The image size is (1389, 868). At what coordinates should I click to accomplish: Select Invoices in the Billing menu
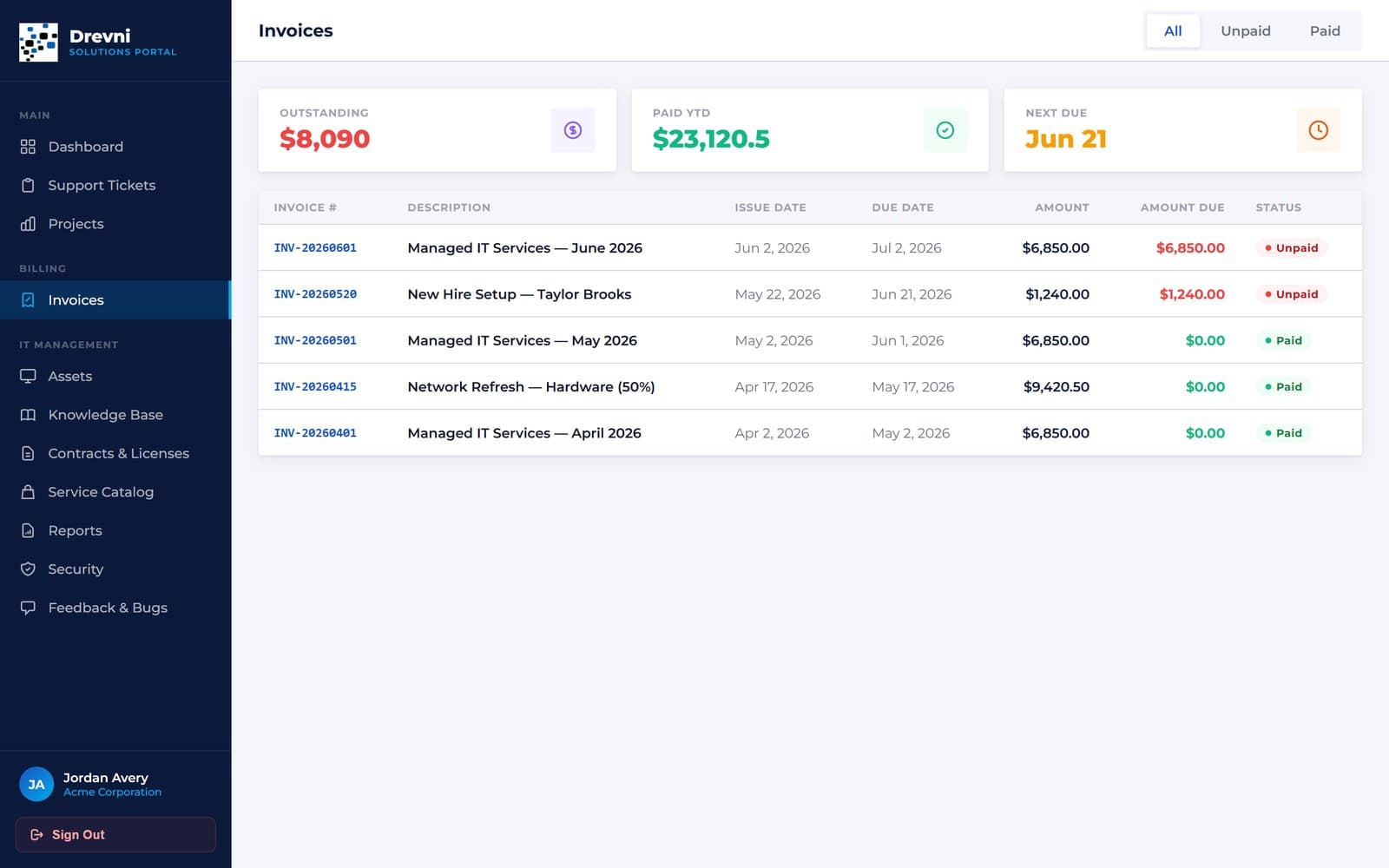coord(115,300)
